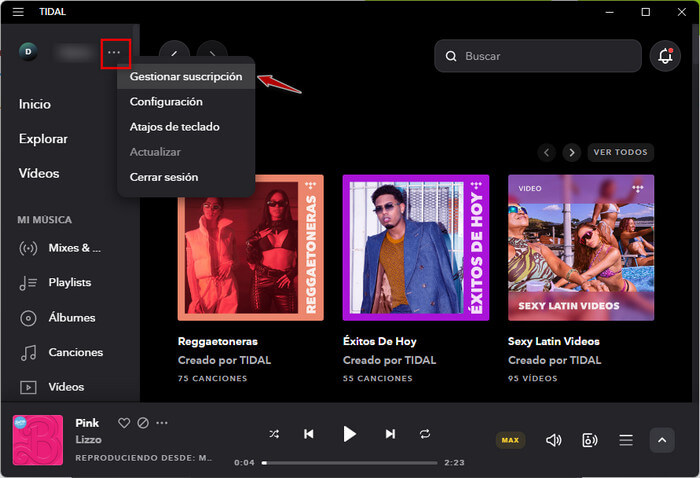Open the output device selector icon

(590, 441)
